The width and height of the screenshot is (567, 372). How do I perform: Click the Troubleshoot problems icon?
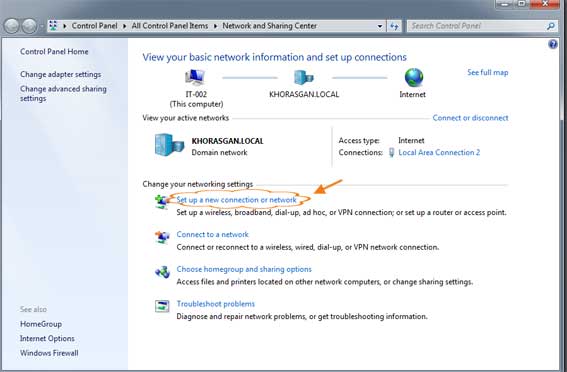point(162,306)
